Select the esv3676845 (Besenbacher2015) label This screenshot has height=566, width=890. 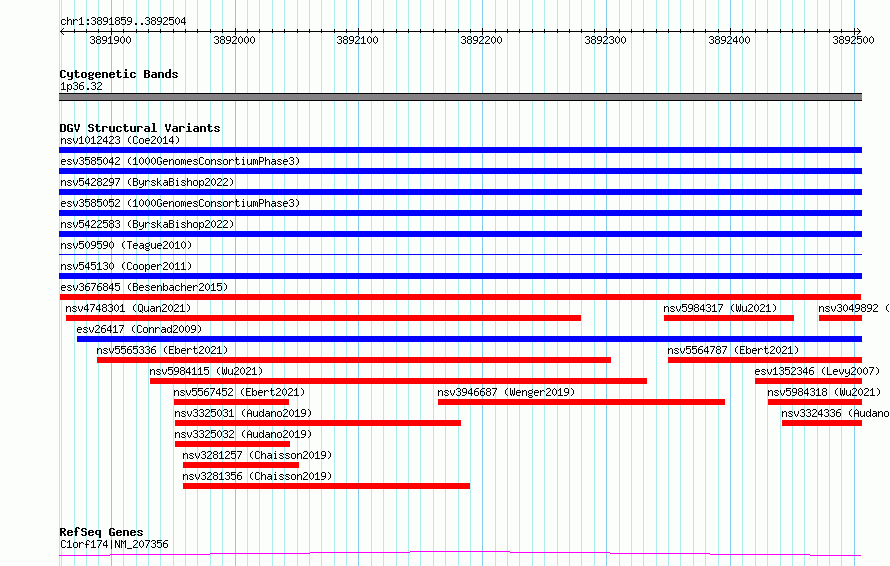(144, 287)
